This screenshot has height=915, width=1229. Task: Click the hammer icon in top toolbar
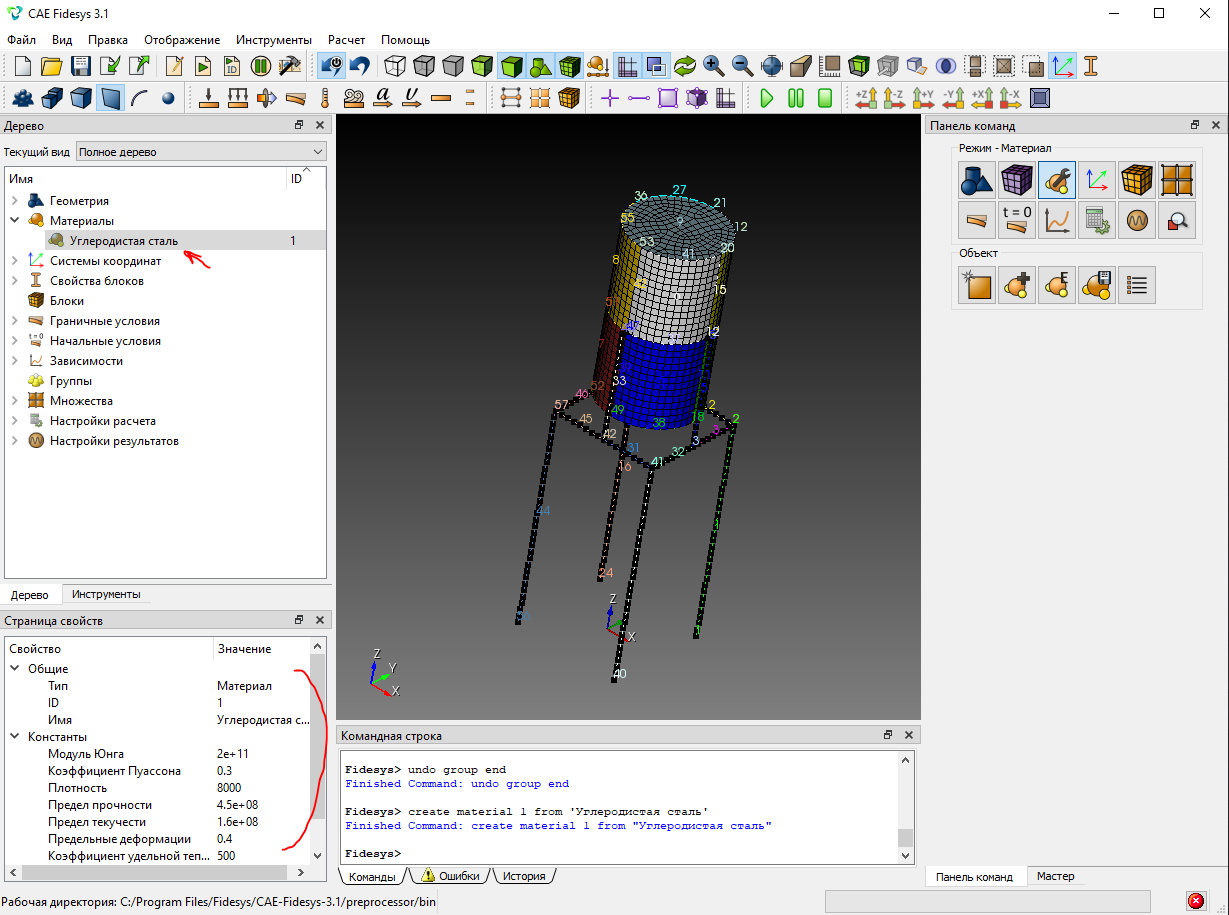(x=290, y=67)
